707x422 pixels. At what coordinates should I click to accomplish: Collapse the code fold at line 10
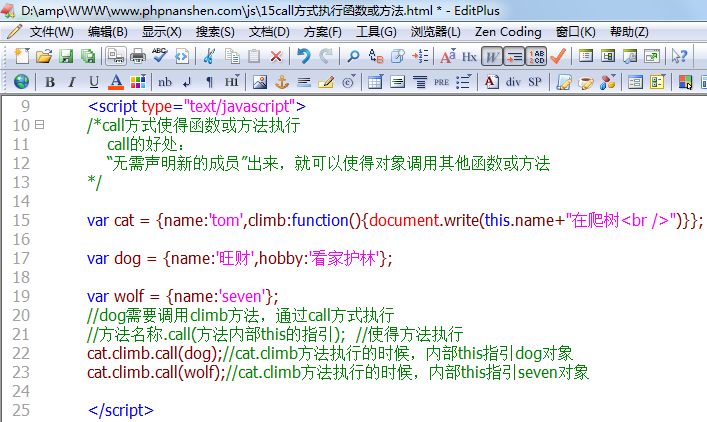point(40,125)
